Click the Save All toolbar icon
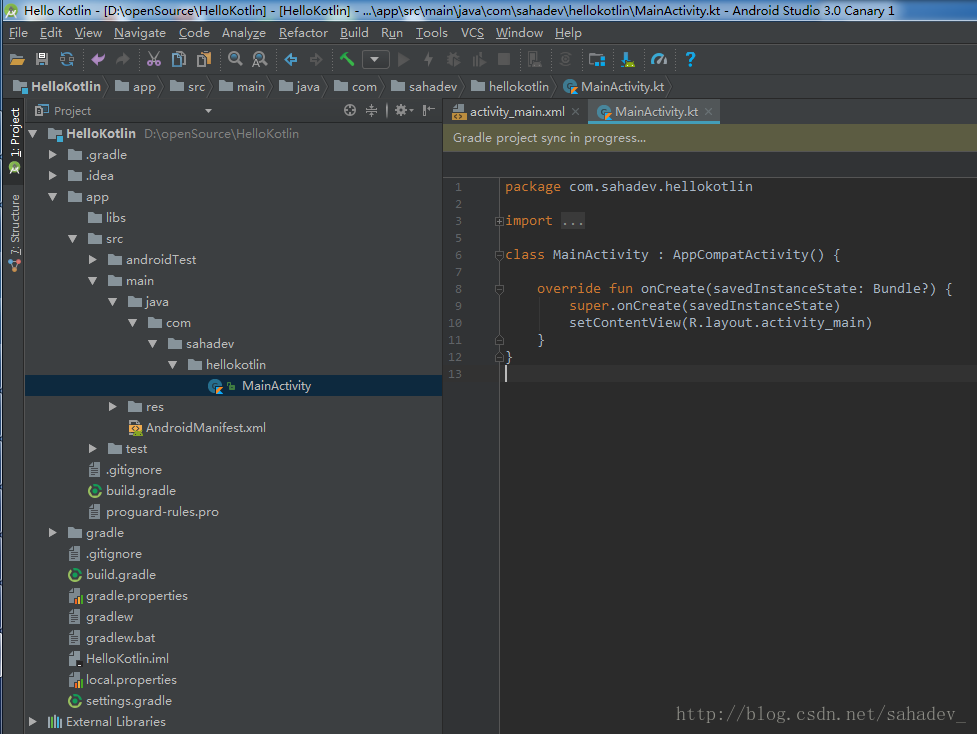This screenshot has height=734, width=977. 42,60
